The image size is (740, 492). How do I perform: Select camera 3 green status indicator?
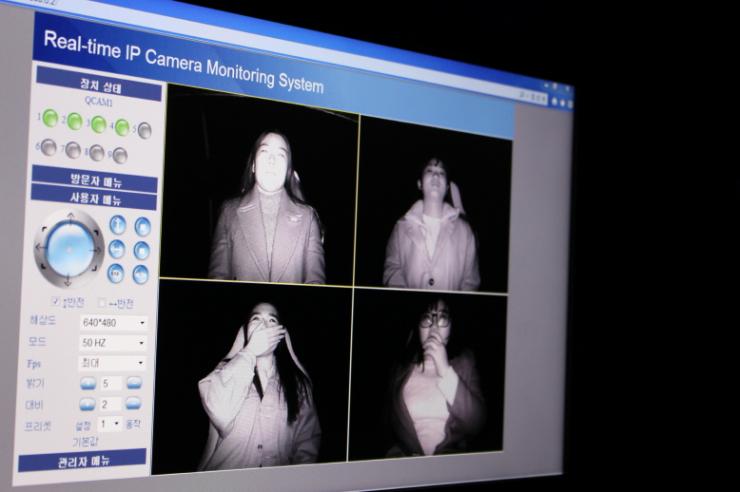tap(99, 125)
